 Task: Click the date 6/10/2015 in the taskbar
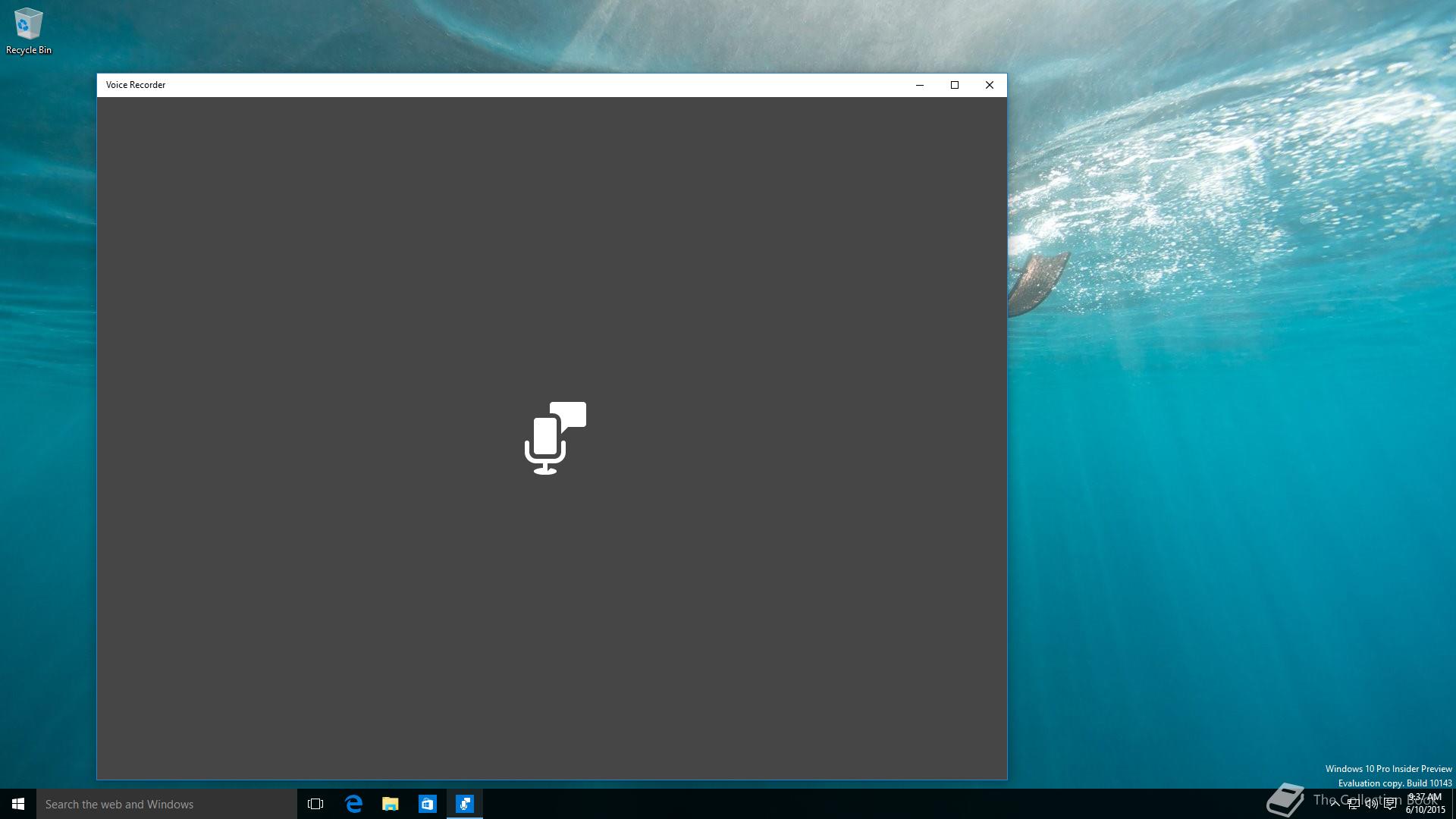pos(1426,810)
